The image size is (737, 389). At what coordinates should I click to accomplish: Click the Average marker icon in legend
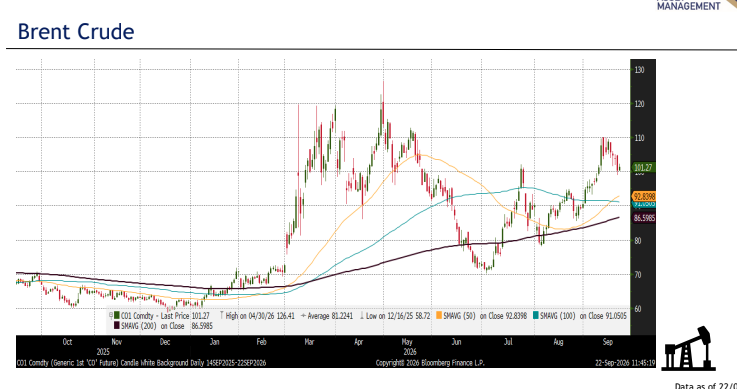[x=303, y=316]
